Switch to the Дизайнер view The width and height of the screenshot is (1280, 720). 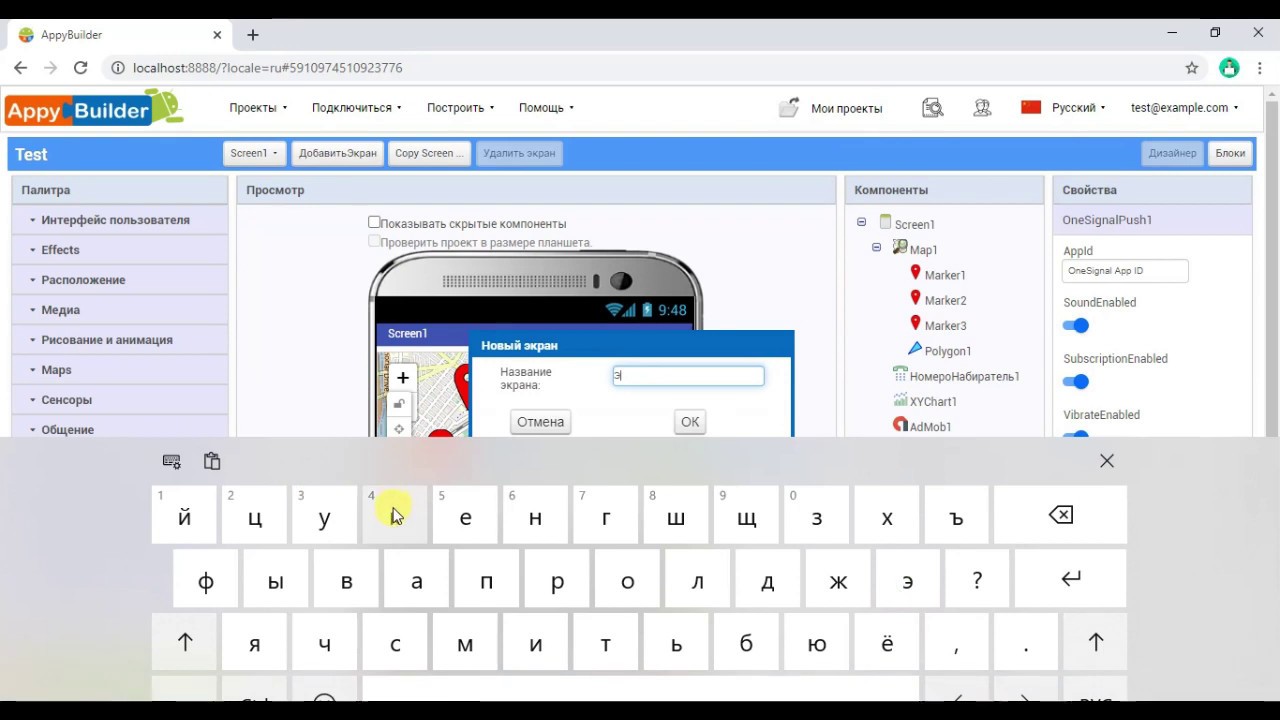coord(1172,153)
